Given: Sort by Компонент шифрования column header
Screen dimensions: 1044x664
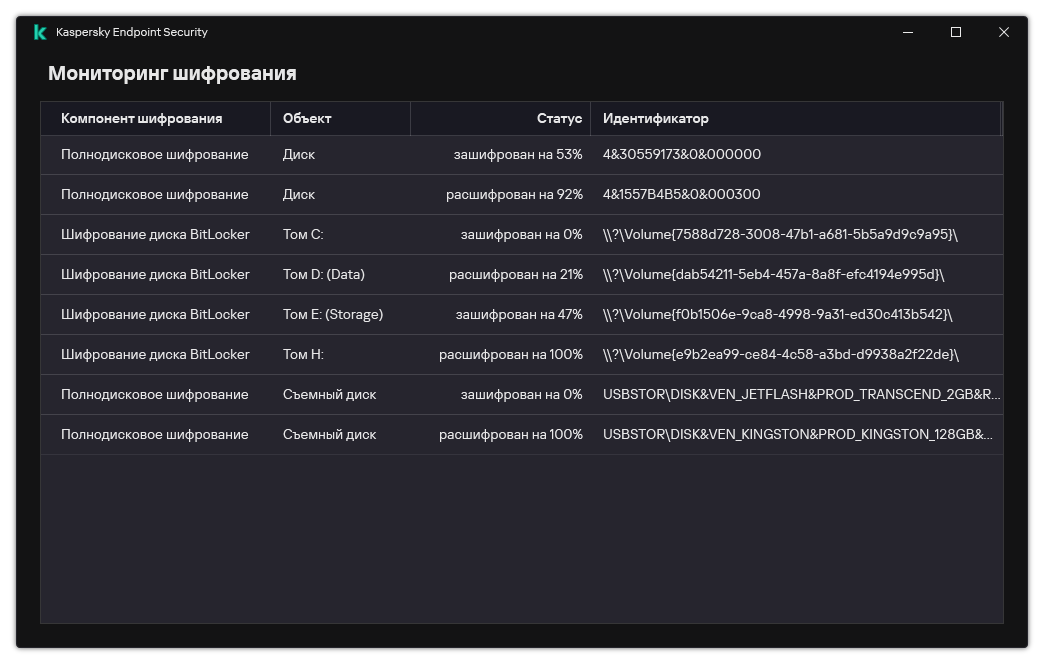Looking at the screenshot, I should click(141, 118).
